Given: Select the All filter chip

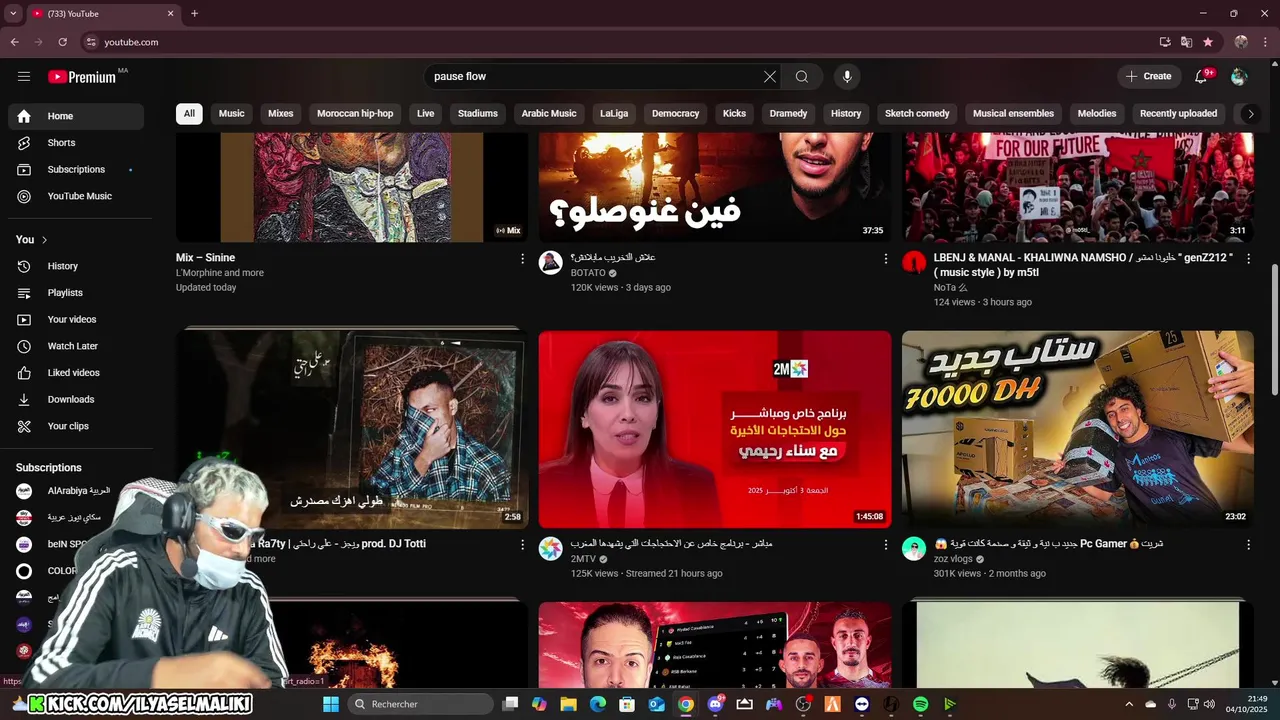Looking at the screenshot, I should click(x=189, y=113).
